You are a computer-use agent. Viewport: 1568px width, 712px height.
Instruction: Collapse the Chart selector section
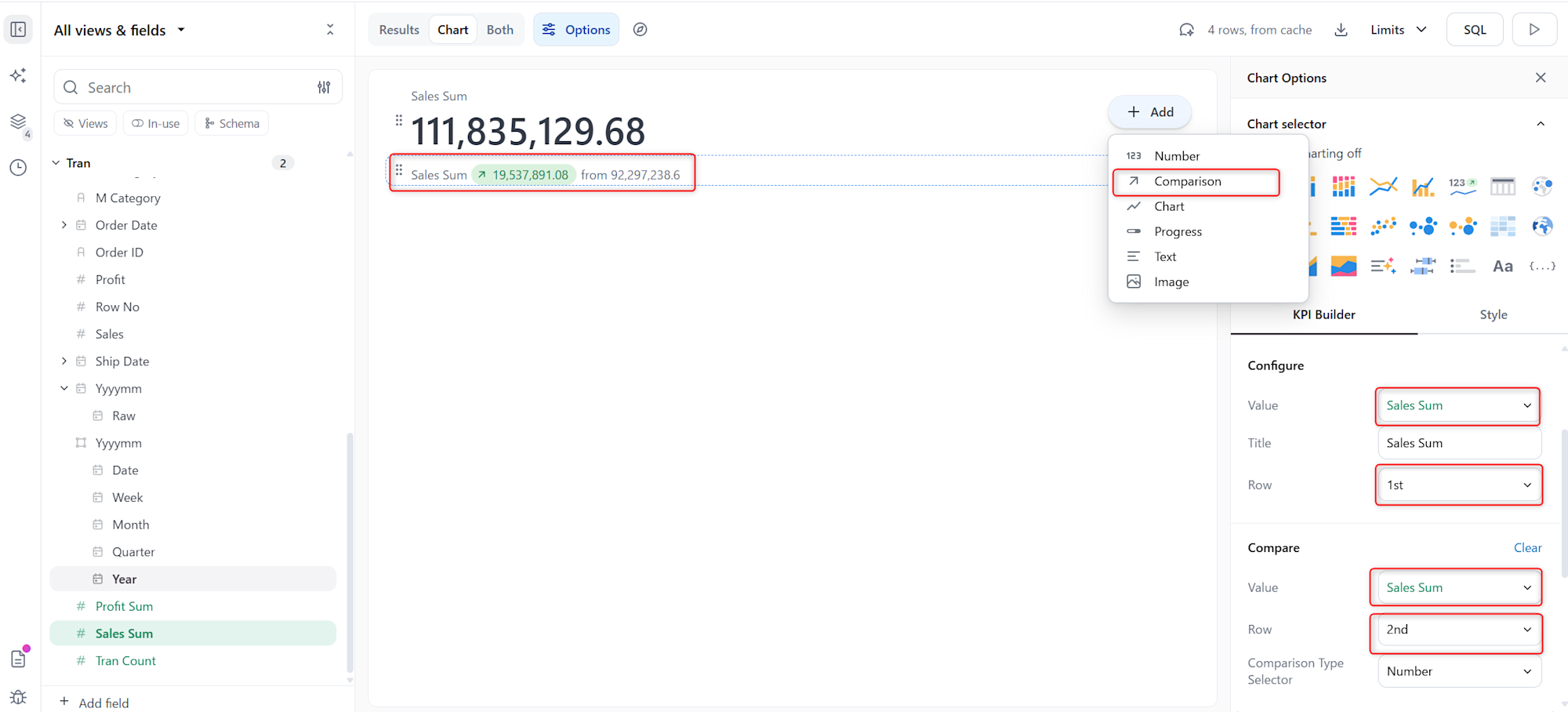coord(1541,124)
